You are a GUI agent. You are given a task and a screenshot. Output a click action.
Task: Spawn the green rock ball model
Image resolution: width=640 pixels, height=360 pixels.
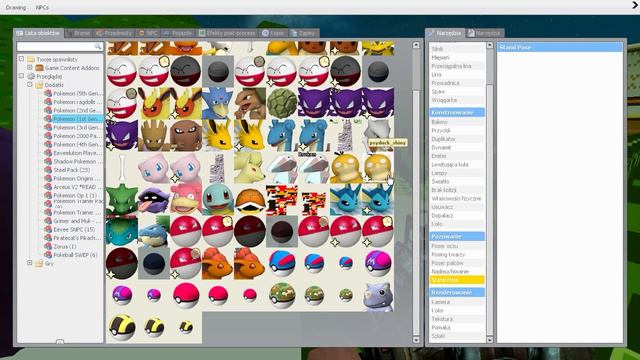pyautogui.click(x=282, y=104)
